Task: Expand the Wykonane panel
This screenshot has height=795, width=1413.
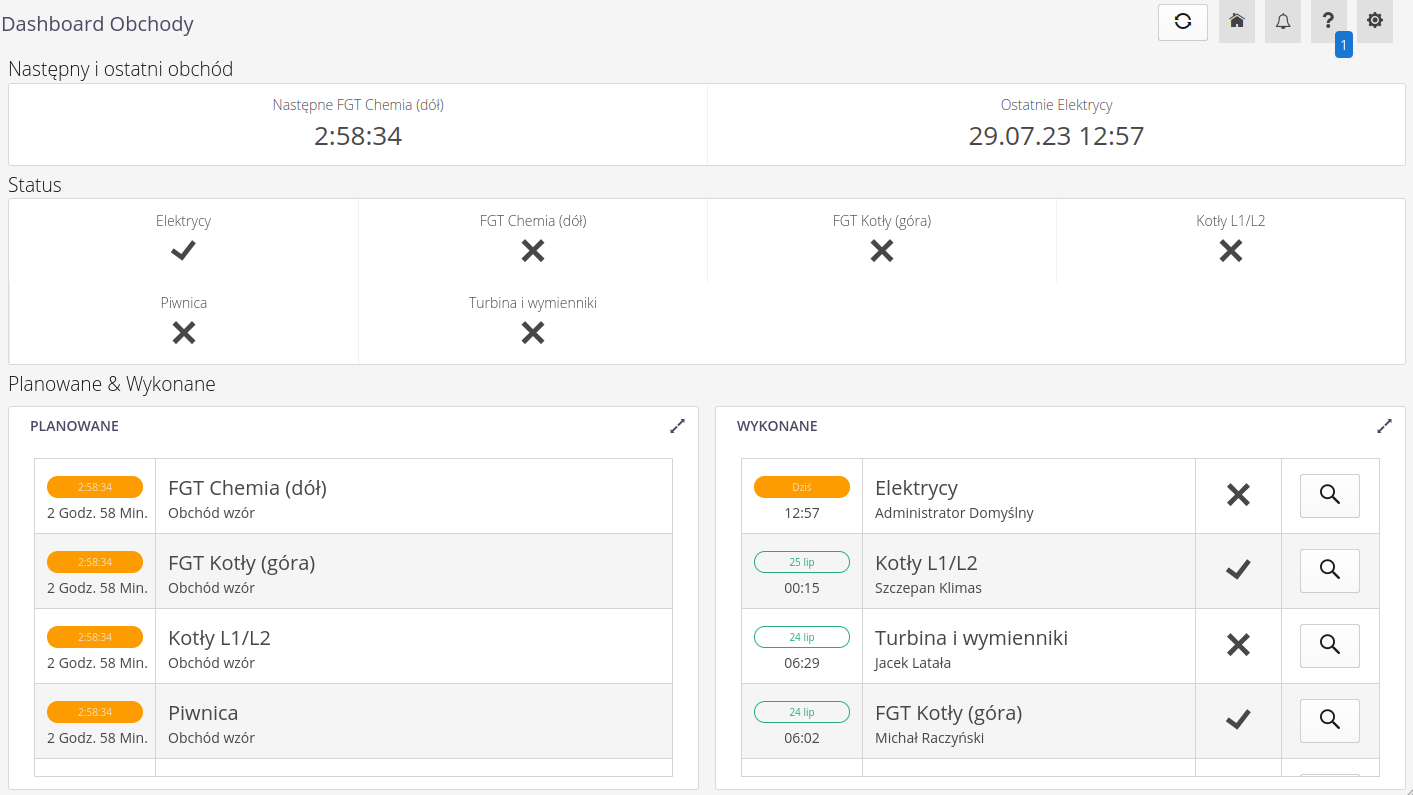Action: pos(1384,426)
